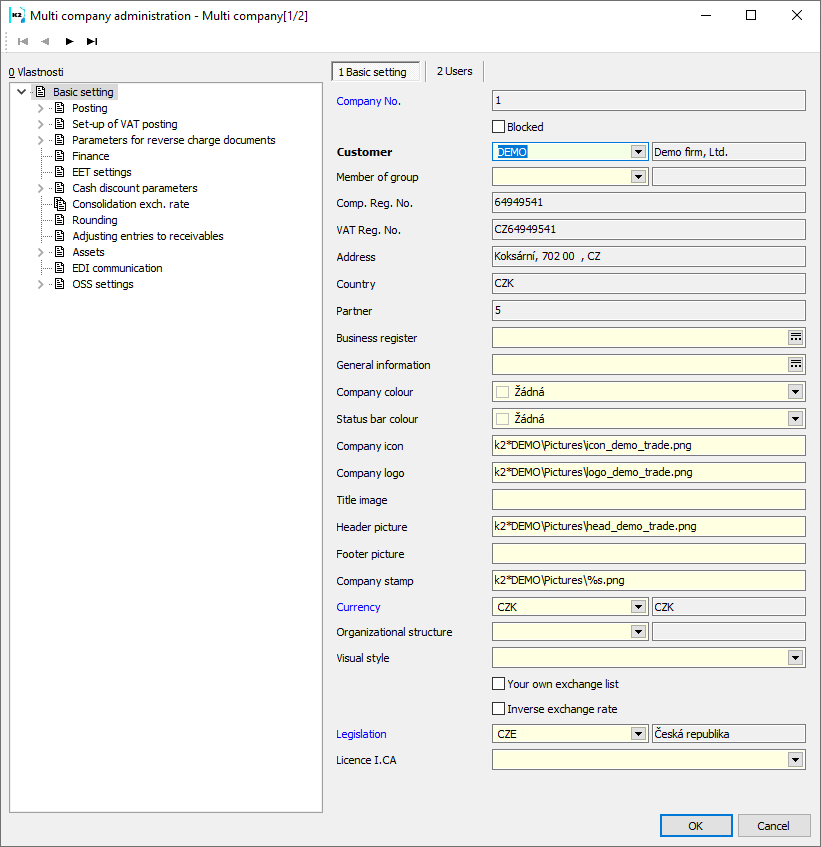Enable the Blocked checkbox
The image size is (821, 847).
click(499, 127)
